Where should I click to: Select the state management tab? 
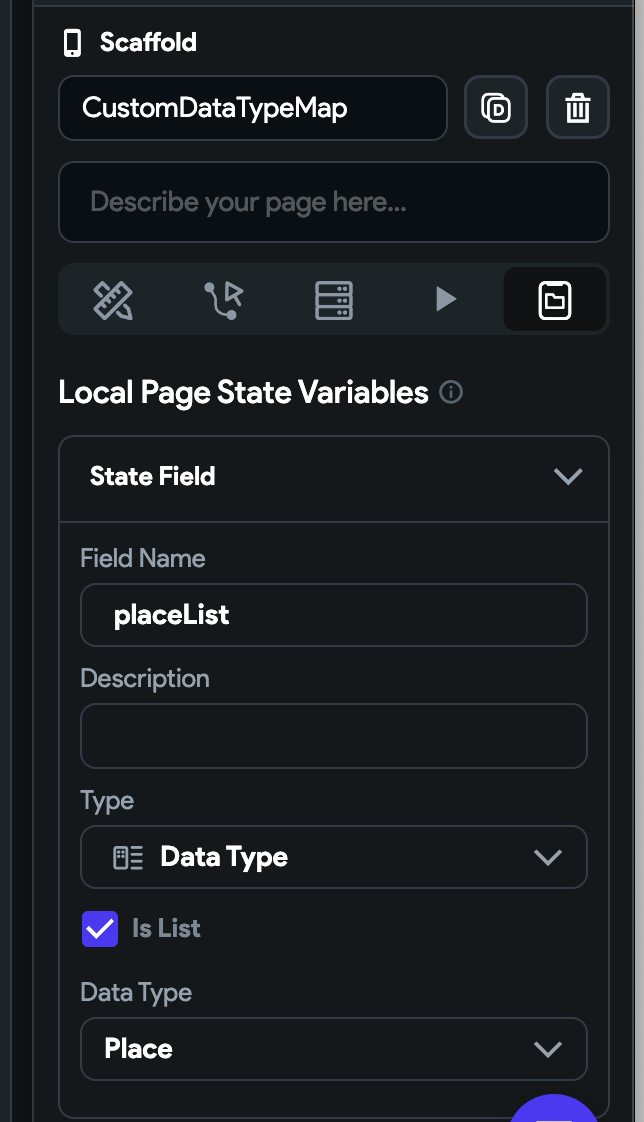click(555, 299)
